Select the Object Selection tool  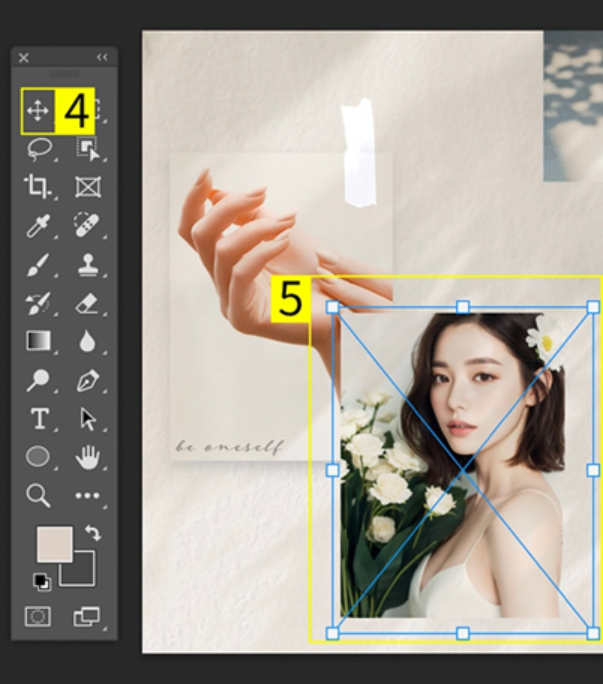tap(88, 149)
